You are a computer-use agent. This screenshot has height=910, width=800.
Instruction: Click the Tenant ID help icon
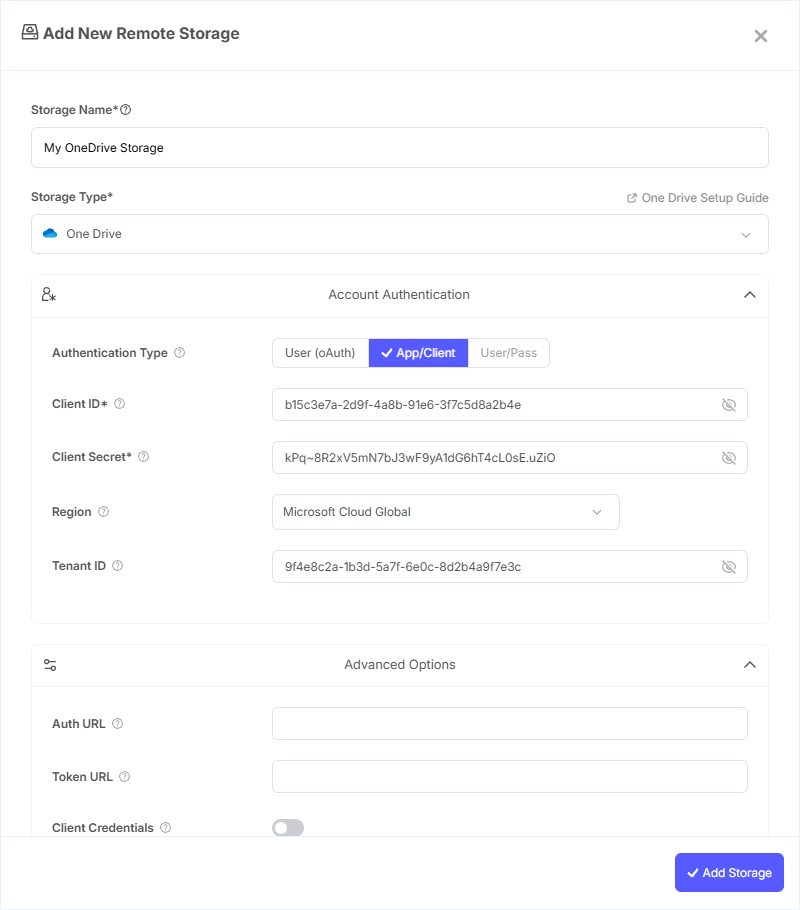tap(118, 566)
